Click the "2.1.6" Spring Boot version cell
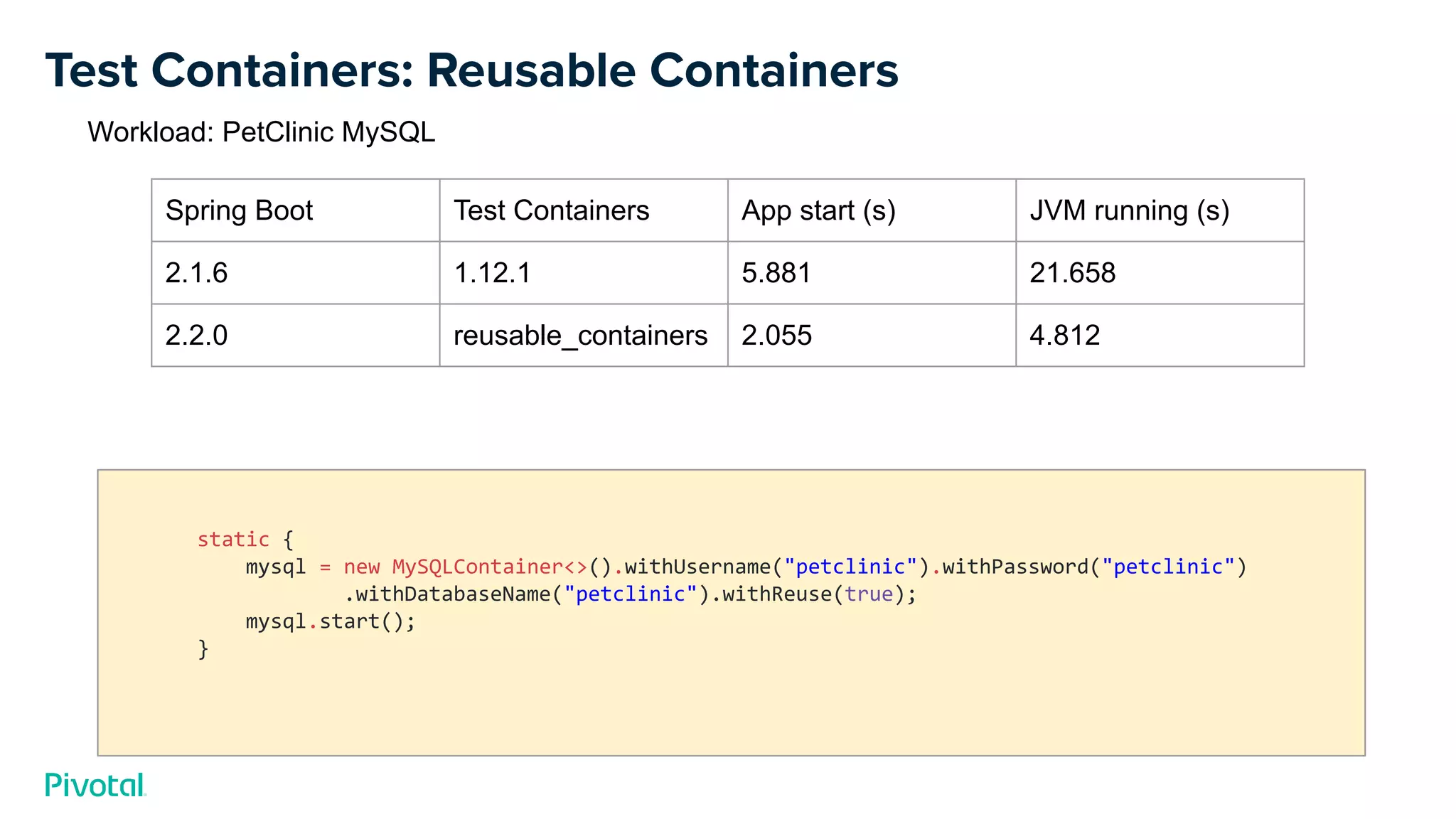The height and width of the screenshot is (819, 1456). point(296,273)
